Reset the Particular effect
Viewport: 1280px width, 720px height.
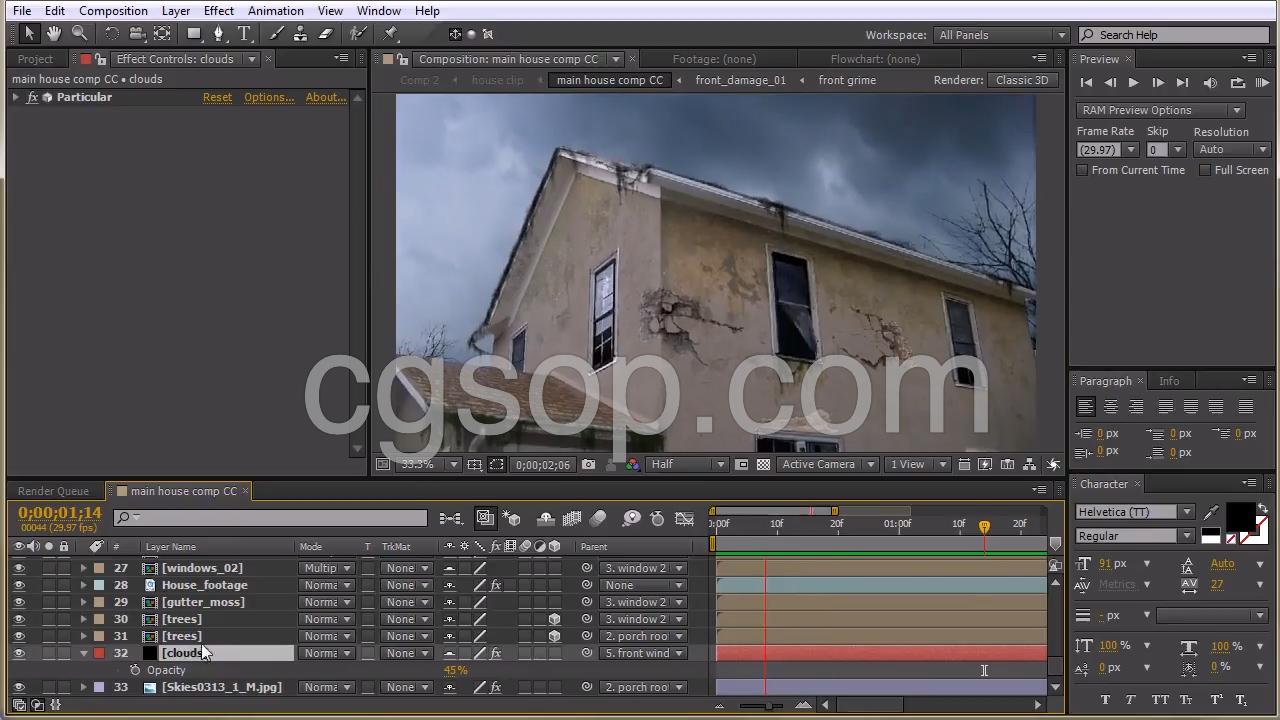click(x=217, y=97)
